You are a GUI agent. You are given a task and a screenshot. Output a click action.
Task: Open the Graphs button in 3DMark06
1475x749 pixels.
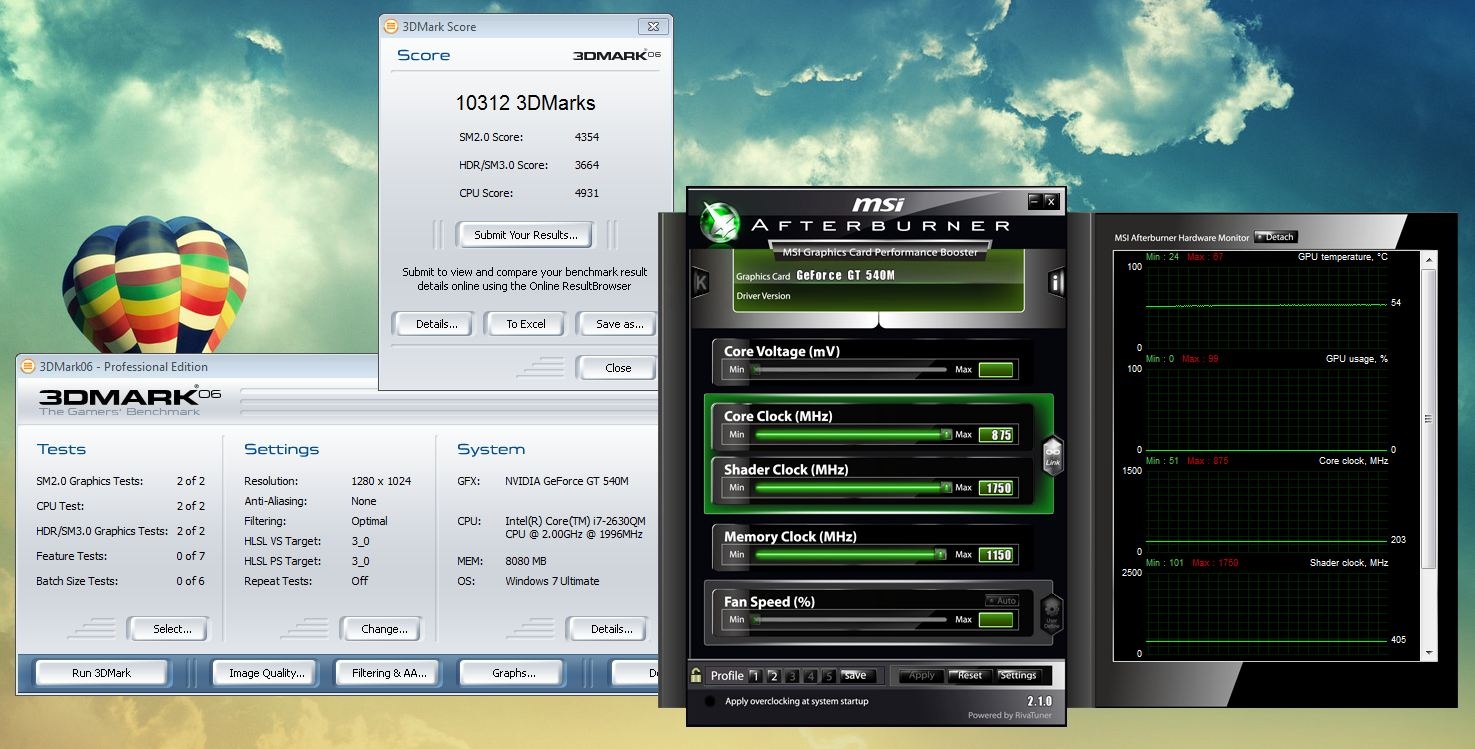coord(513,673)
